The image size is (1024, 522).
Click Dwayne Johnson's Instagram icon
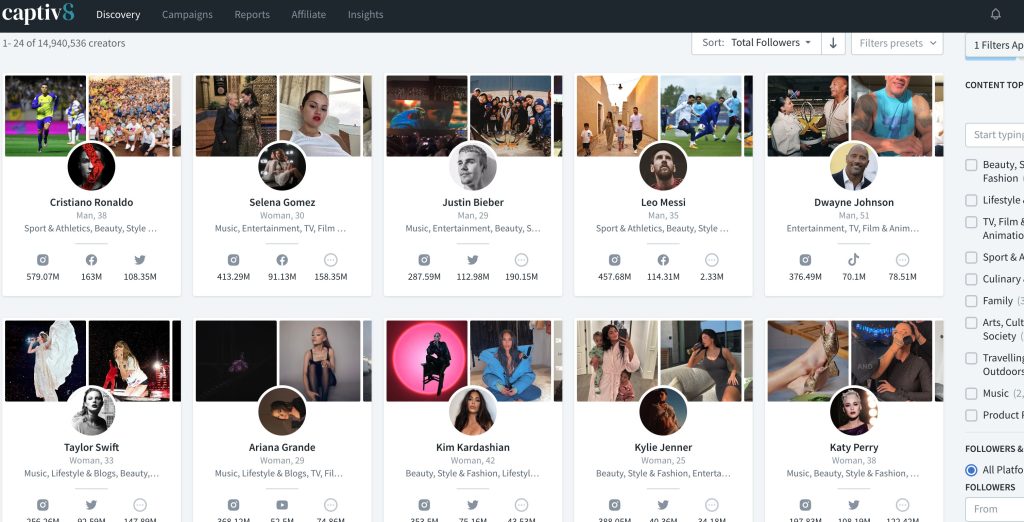(805, 260)
